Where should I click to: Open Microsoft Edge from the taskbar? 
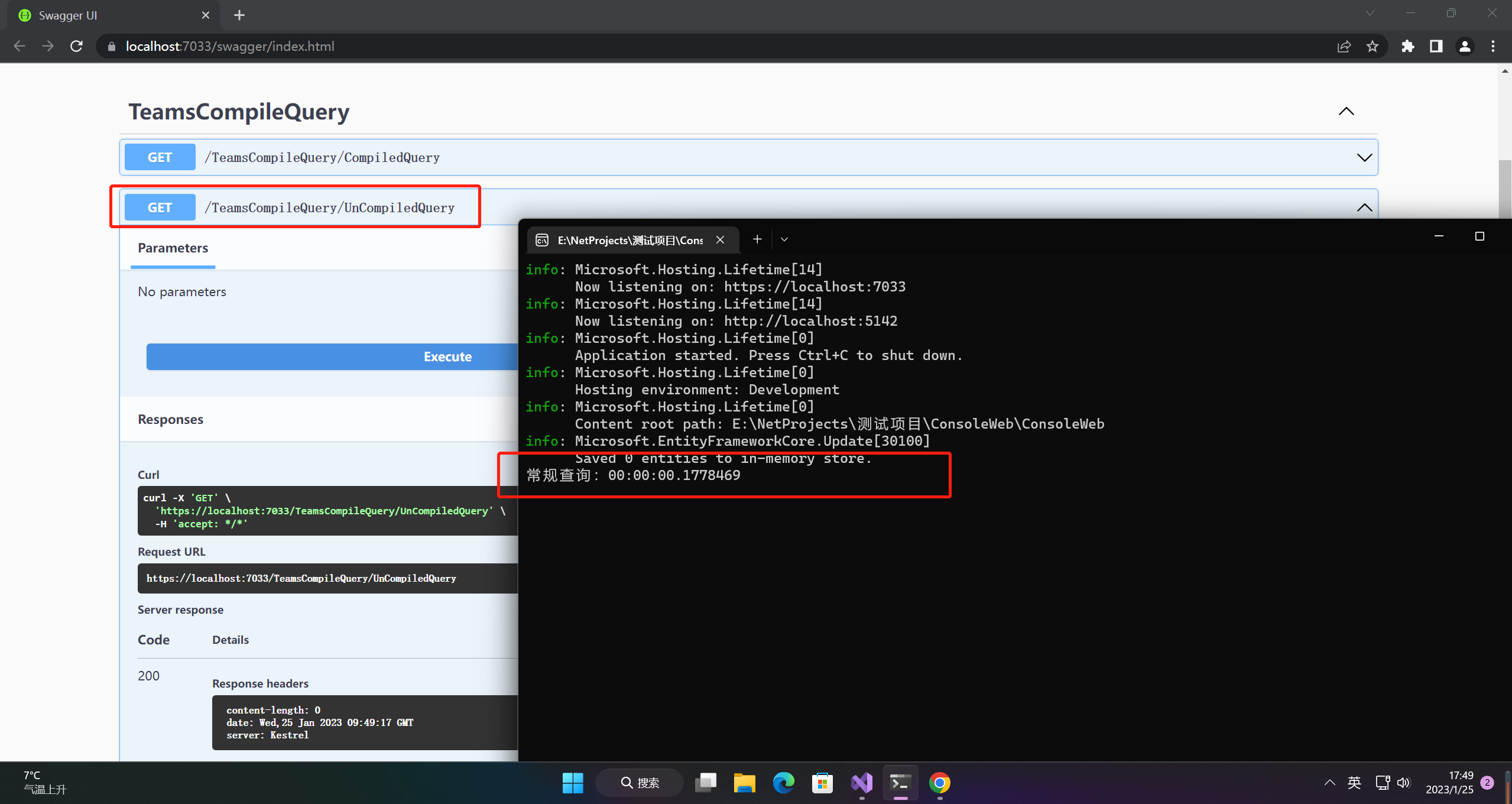point(784,783)
